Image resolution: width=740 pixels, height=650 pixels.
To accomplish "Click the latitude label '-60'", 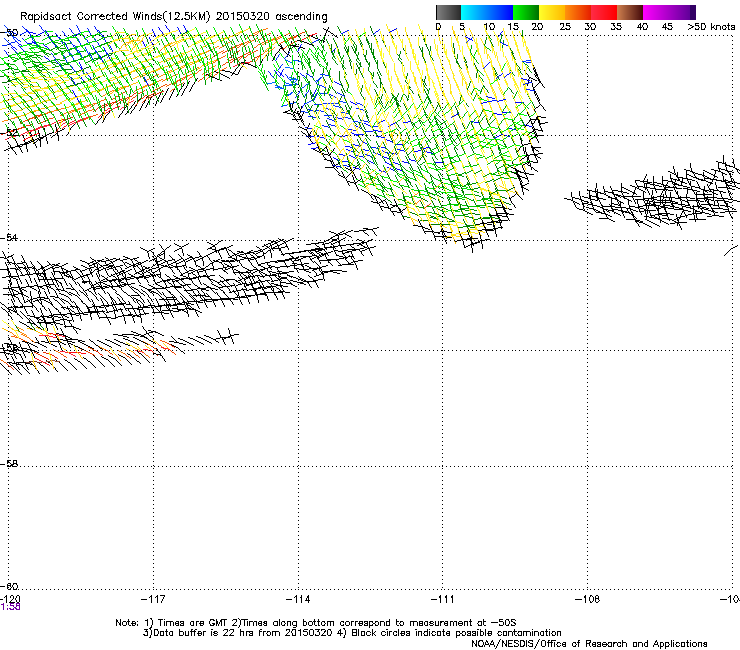I will [x=9, y=586].
